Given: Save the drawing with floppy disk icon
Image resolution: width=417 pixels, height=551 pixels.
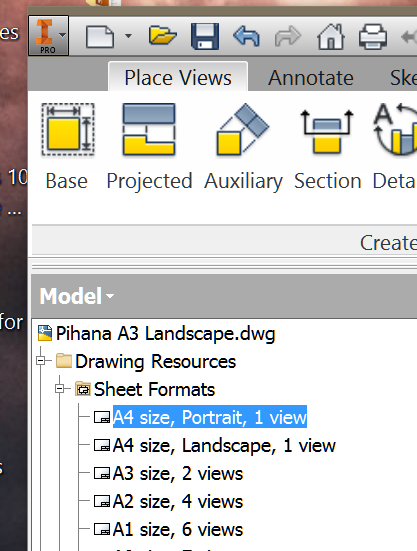Looking at the screenshot, I should pos(205,36).
